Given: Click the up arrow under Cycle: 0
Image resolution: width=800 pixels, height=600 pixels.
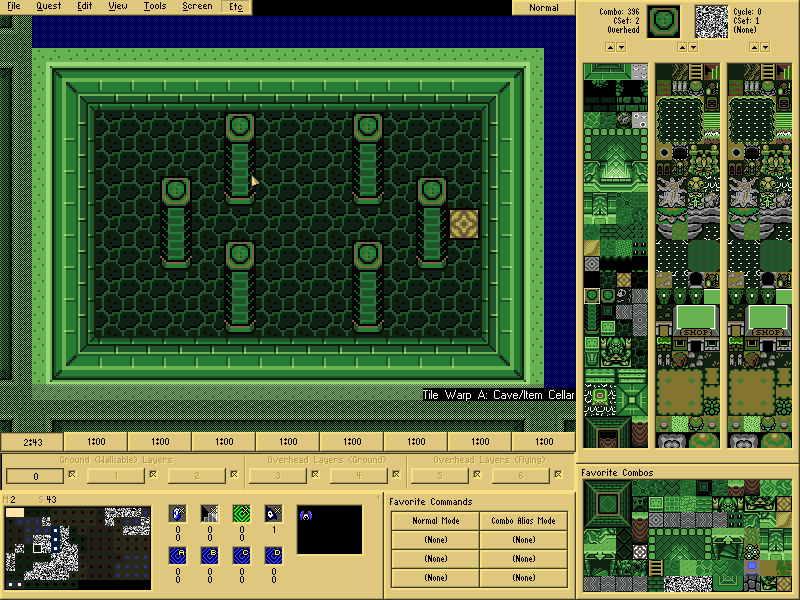Looking at the screenshot, I should (754, 47).
